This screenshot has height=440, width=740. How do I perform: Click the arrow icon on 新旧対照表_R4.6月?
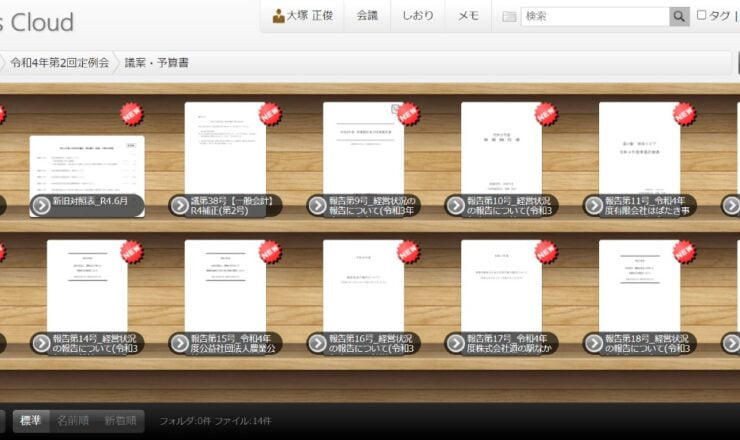41,205
